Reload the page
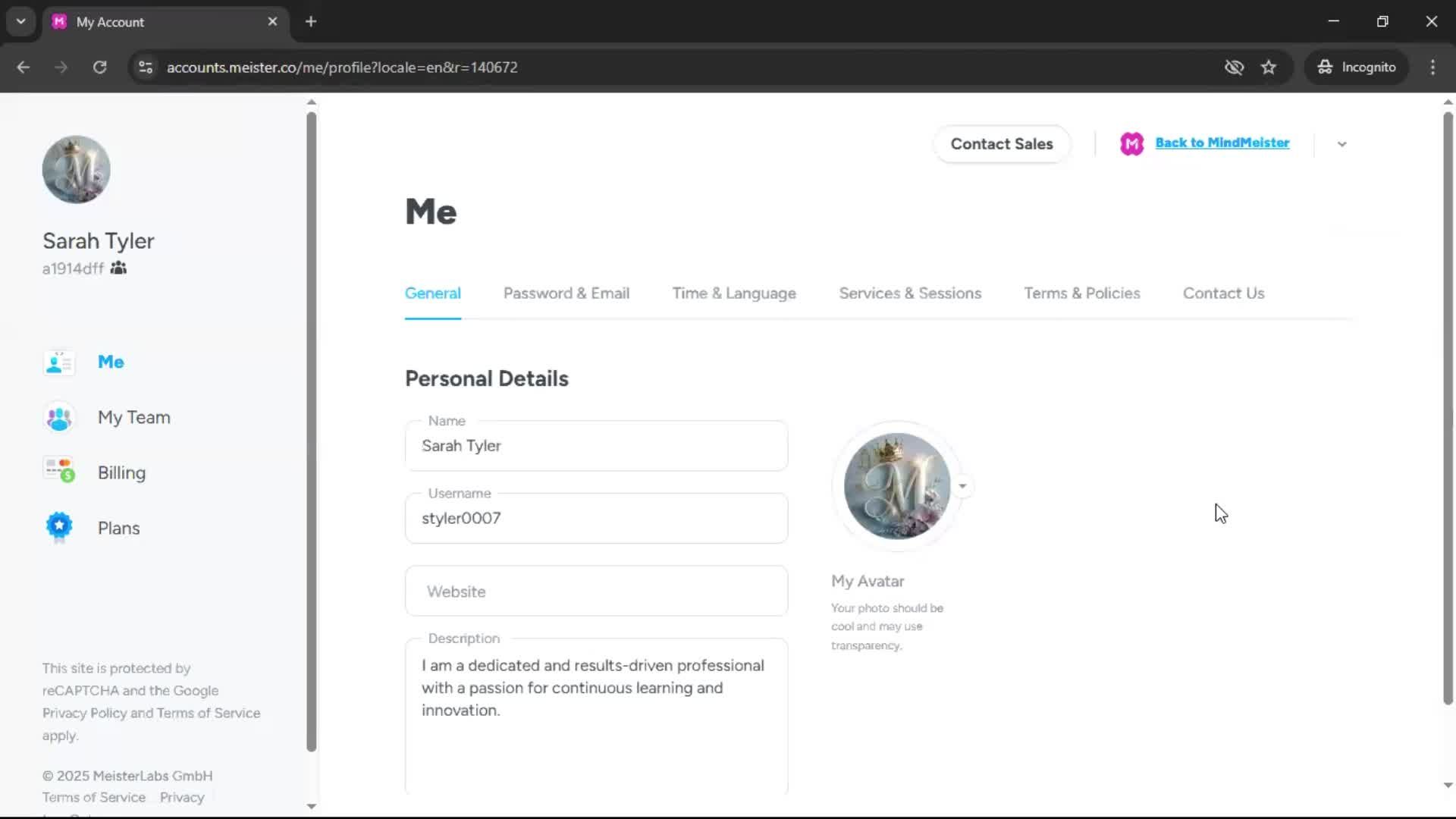 pyautogui.click(x=99, y=67)
